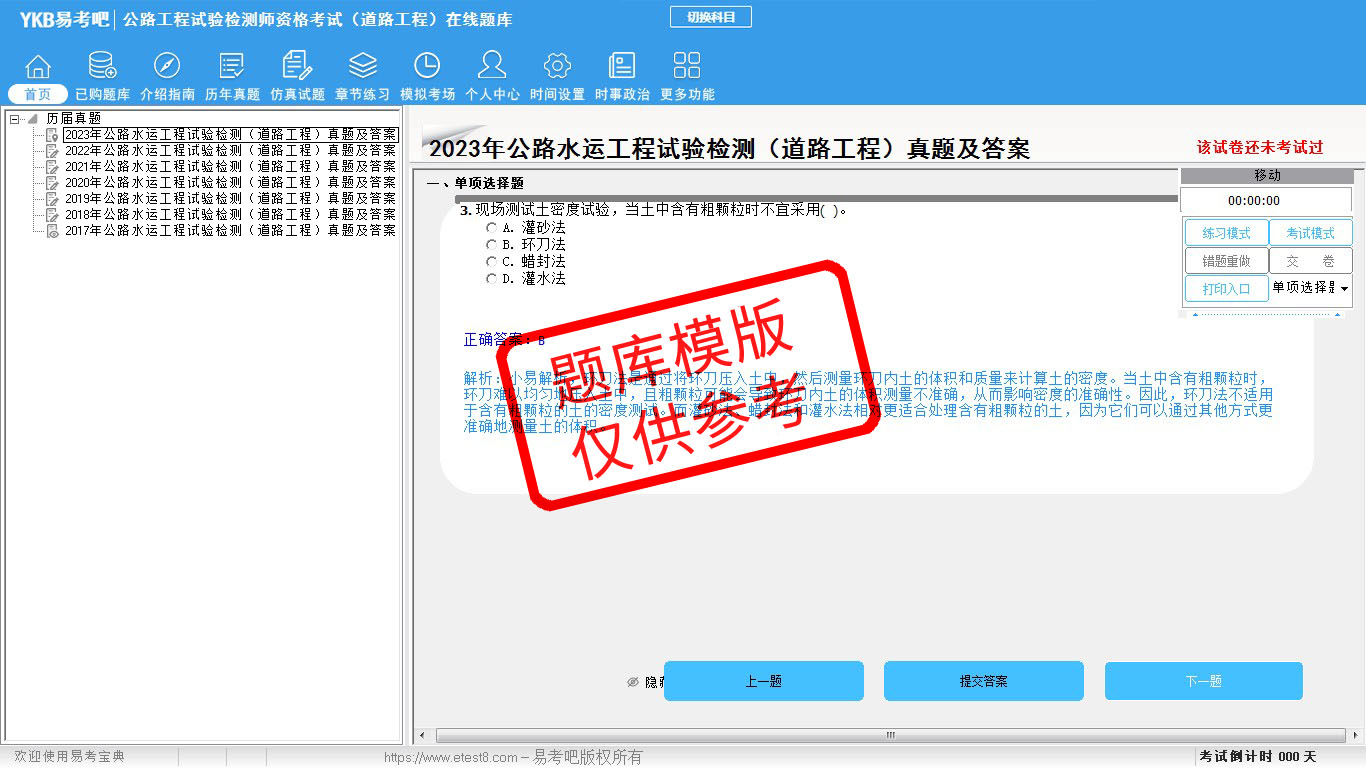Toggle the hide-answer eye icon
The image size is (1366, 768).
point(633,682)
